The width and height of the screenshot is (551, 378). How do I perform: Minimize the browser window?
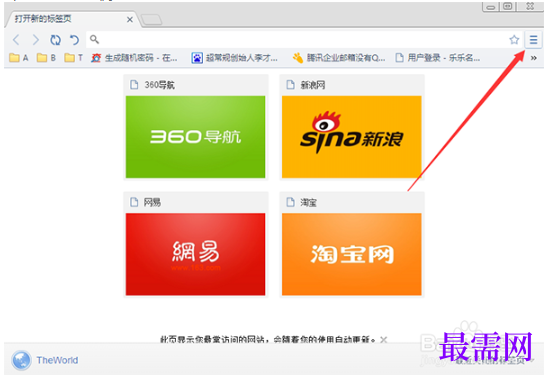coord(491,7)
